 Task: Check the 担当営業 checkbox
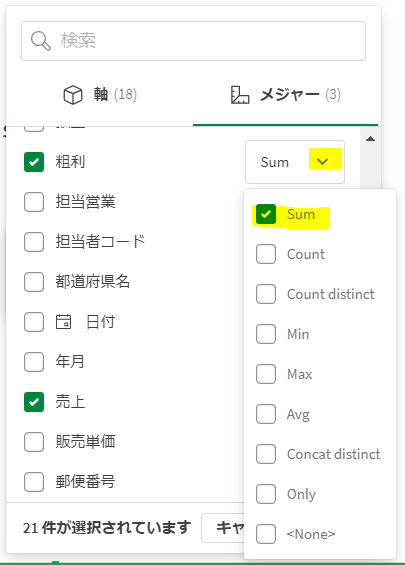34,202
